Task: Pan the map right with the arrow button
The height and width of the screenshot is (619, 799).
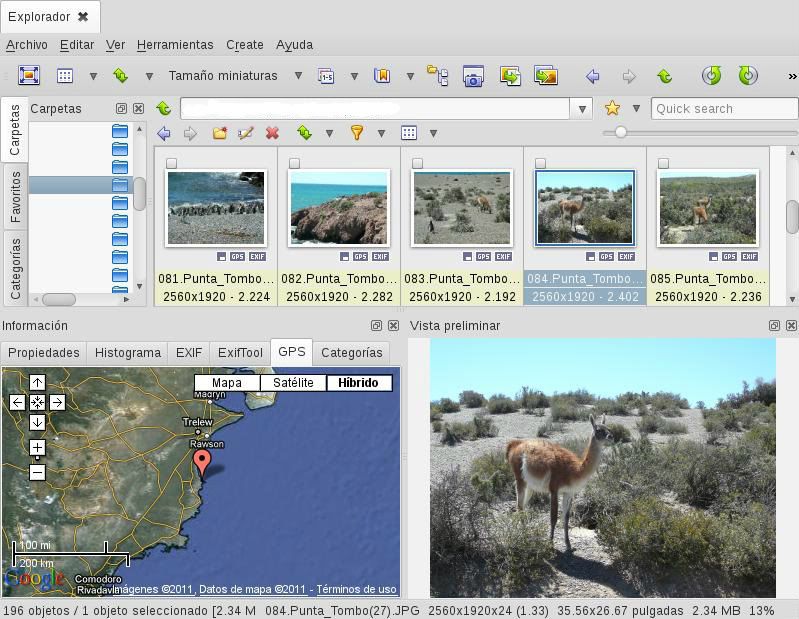Action: point(57,402)
